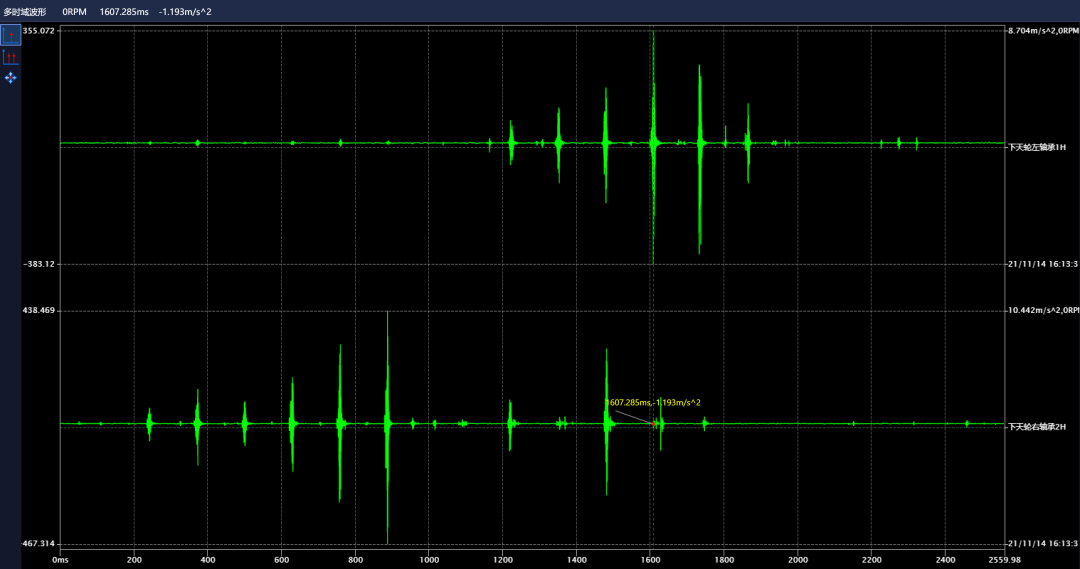Click the 1000 tick on time axis

[428, 561]
